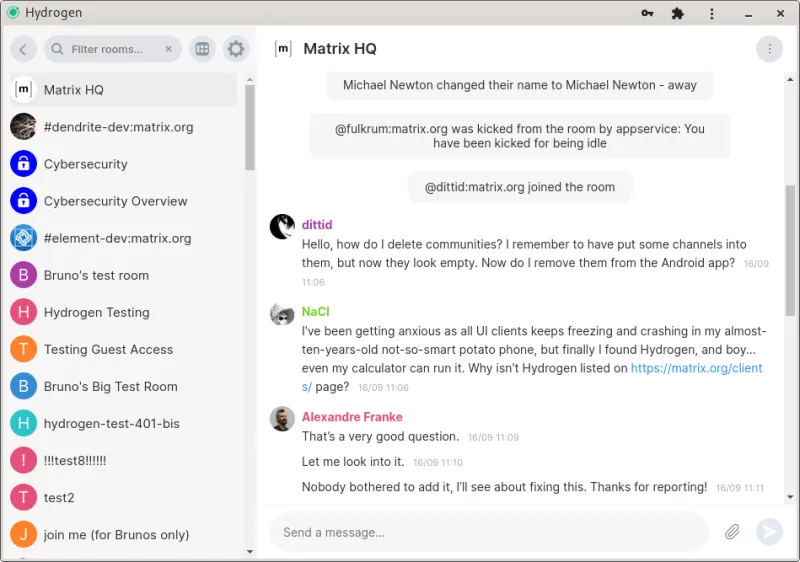The height and width of the screenshot is (562, 800).
Task: Click dittid's avatar in the chat
Action: 282,227
